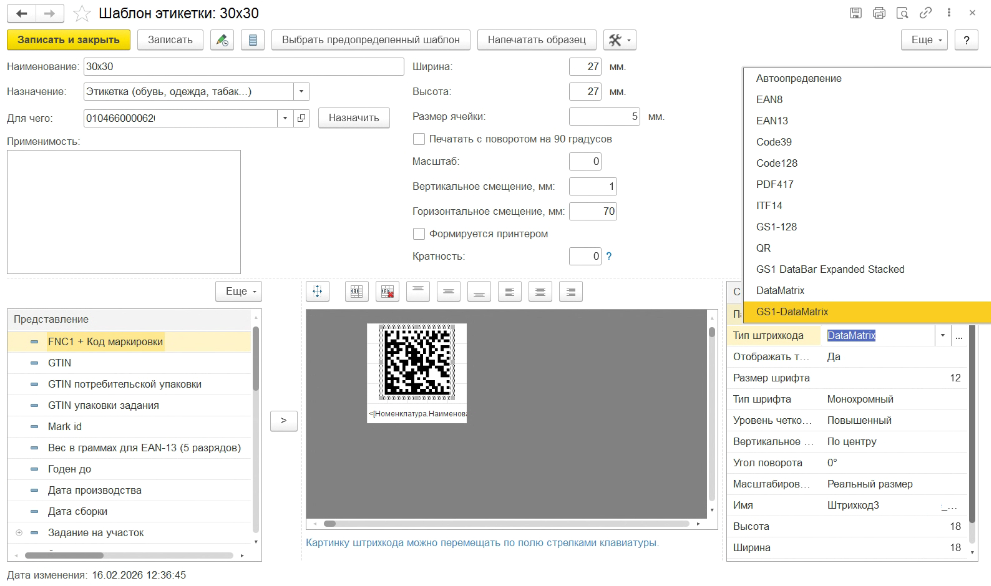Choose 'QR' in the barcode type list

click(x=763, y=248)
